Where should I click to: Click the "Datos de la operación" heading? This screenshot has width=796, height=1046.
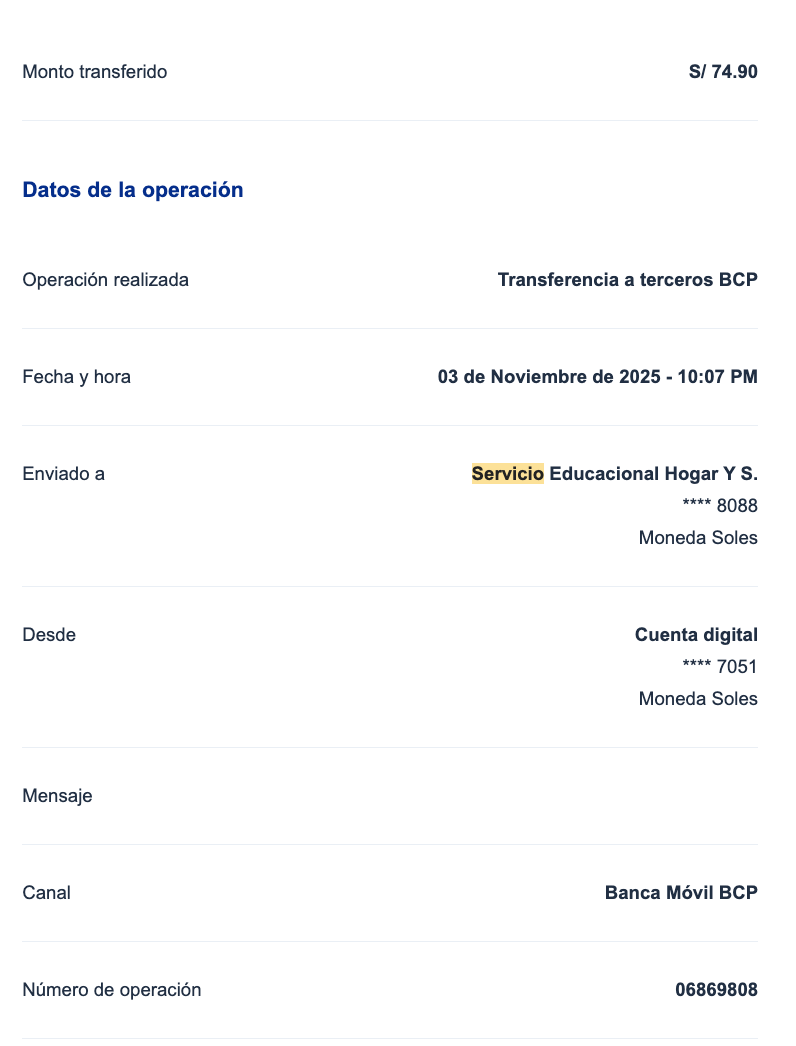(x=132, y=190)
